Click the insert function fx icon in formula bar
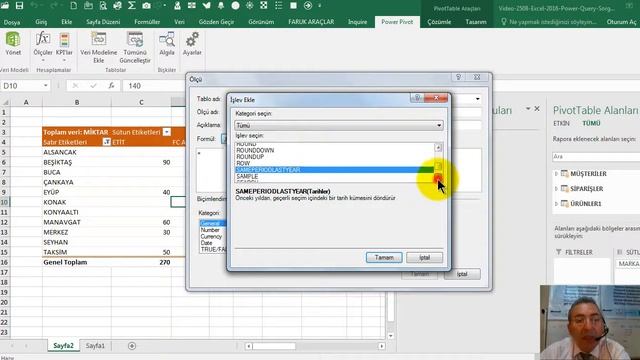This screenshot has width=640, height=360. (x=111, y=86)
